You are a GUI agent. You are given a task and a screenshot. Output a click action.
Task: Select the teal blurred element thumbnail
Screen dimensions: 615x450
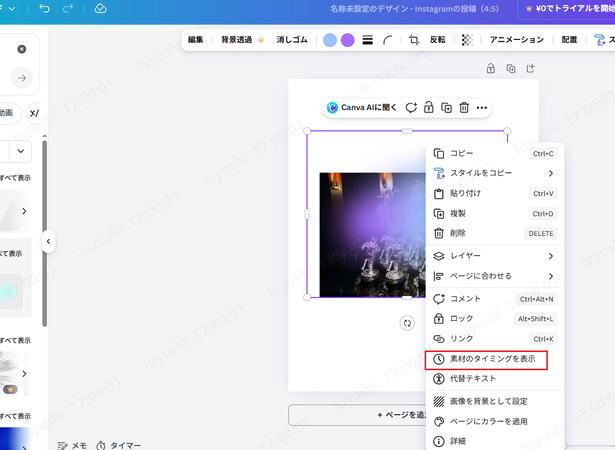click(11, 291)
